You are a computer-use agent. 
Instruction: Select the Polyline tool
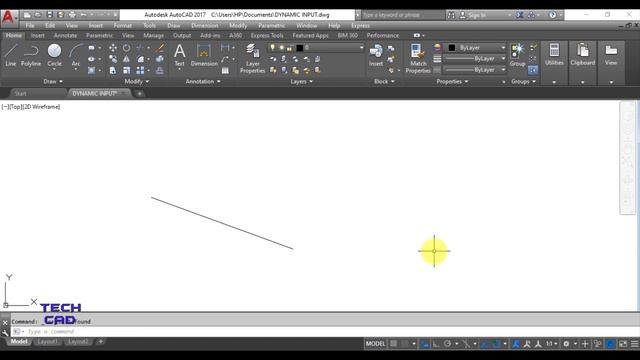[31, 55]
